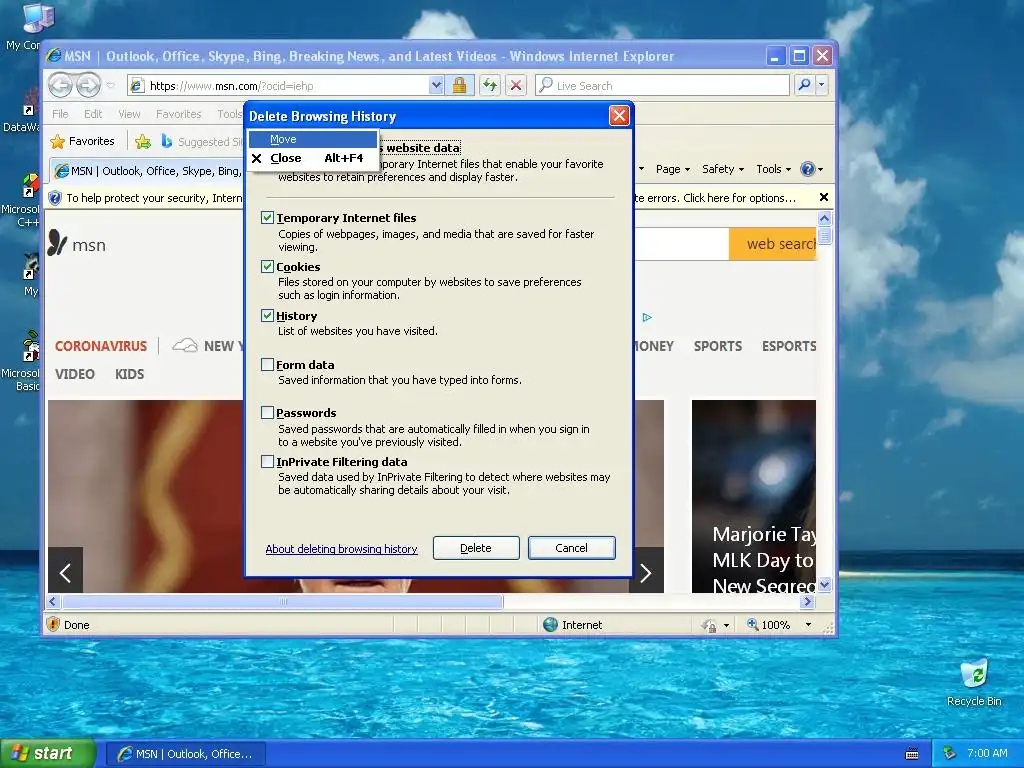Uncheck Temporary Internet files checkbox

pos(267,217)
